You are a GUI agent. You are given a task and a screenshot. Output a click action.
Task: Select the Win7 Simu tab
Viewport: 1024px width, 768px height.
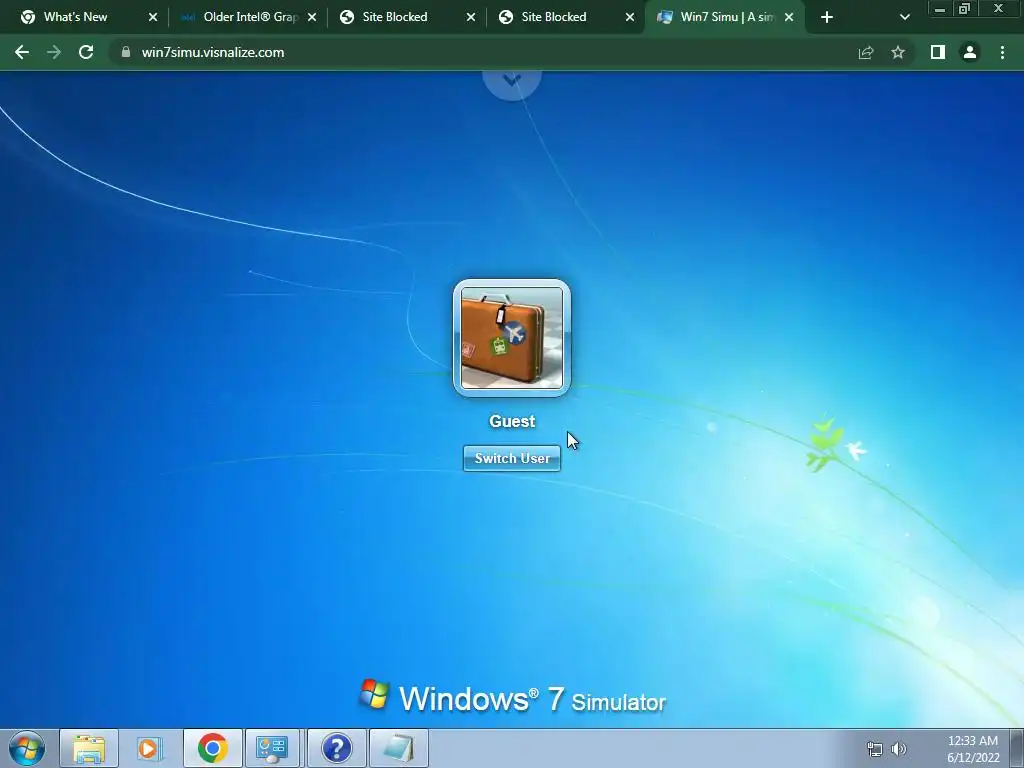click(x=725, y=17)
